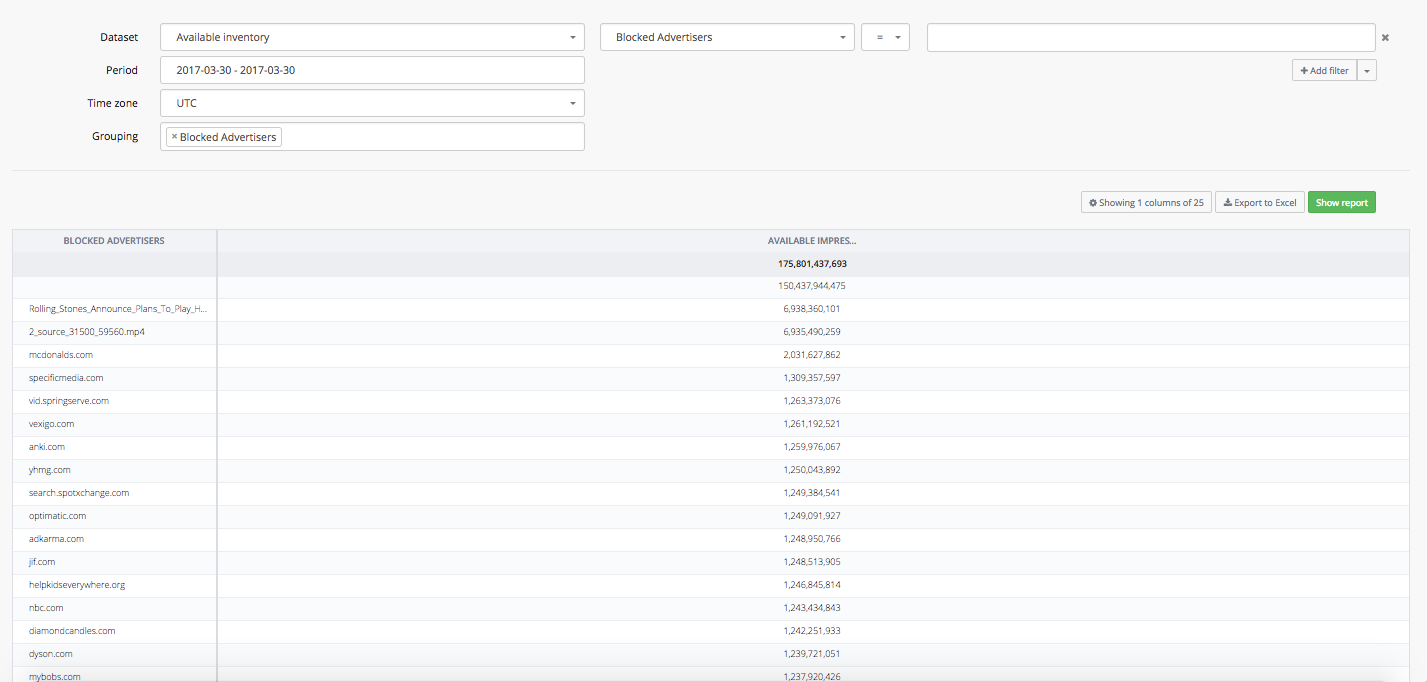The height and width of the screenshot is (682, 1427).
Task: Expand the Time zone UTC selector
Action: pos(372,103)
